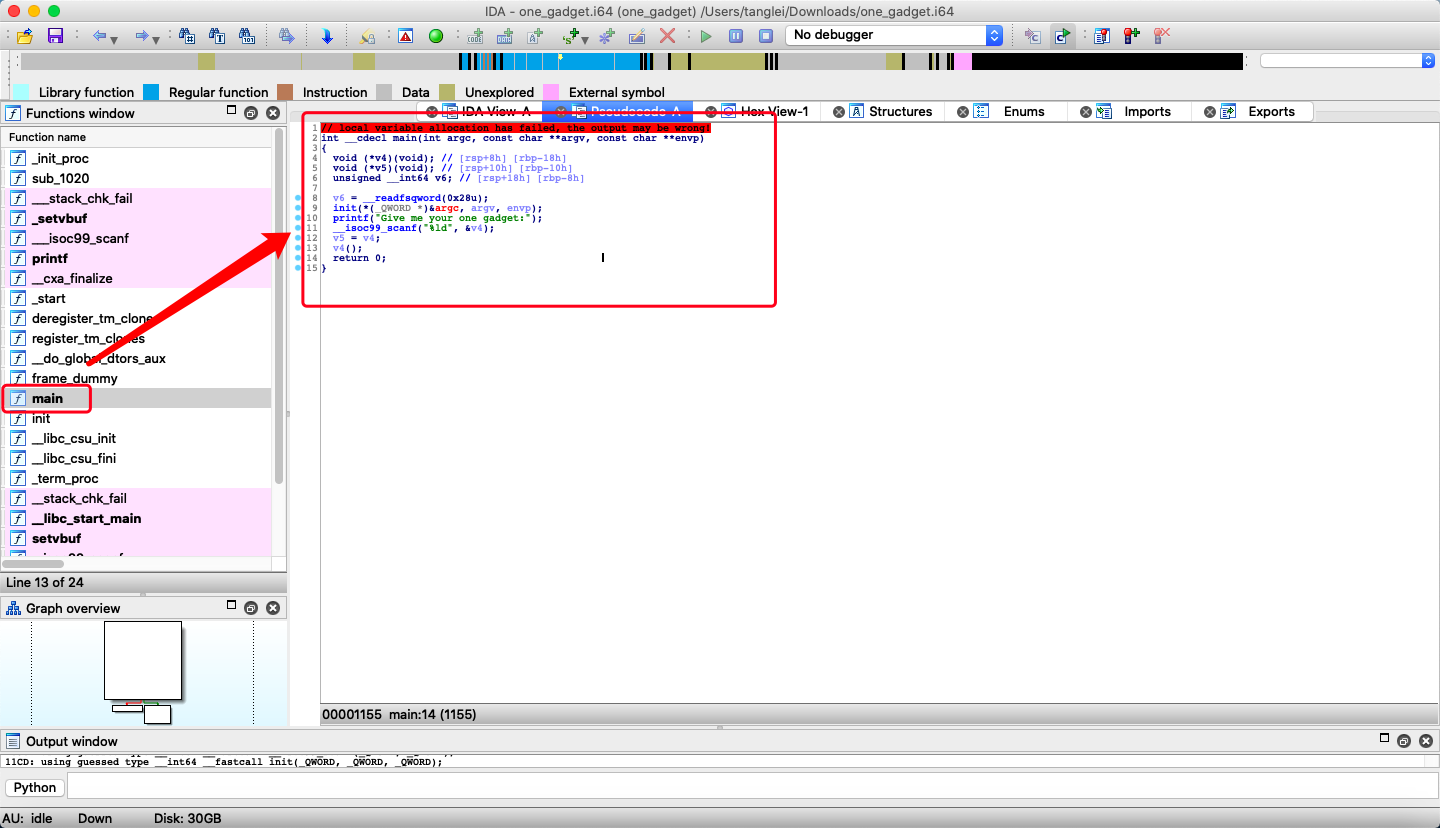Screen dimensions: 1440x828
Task: Click the purple star toolbar icon
Action: (606, 36)
